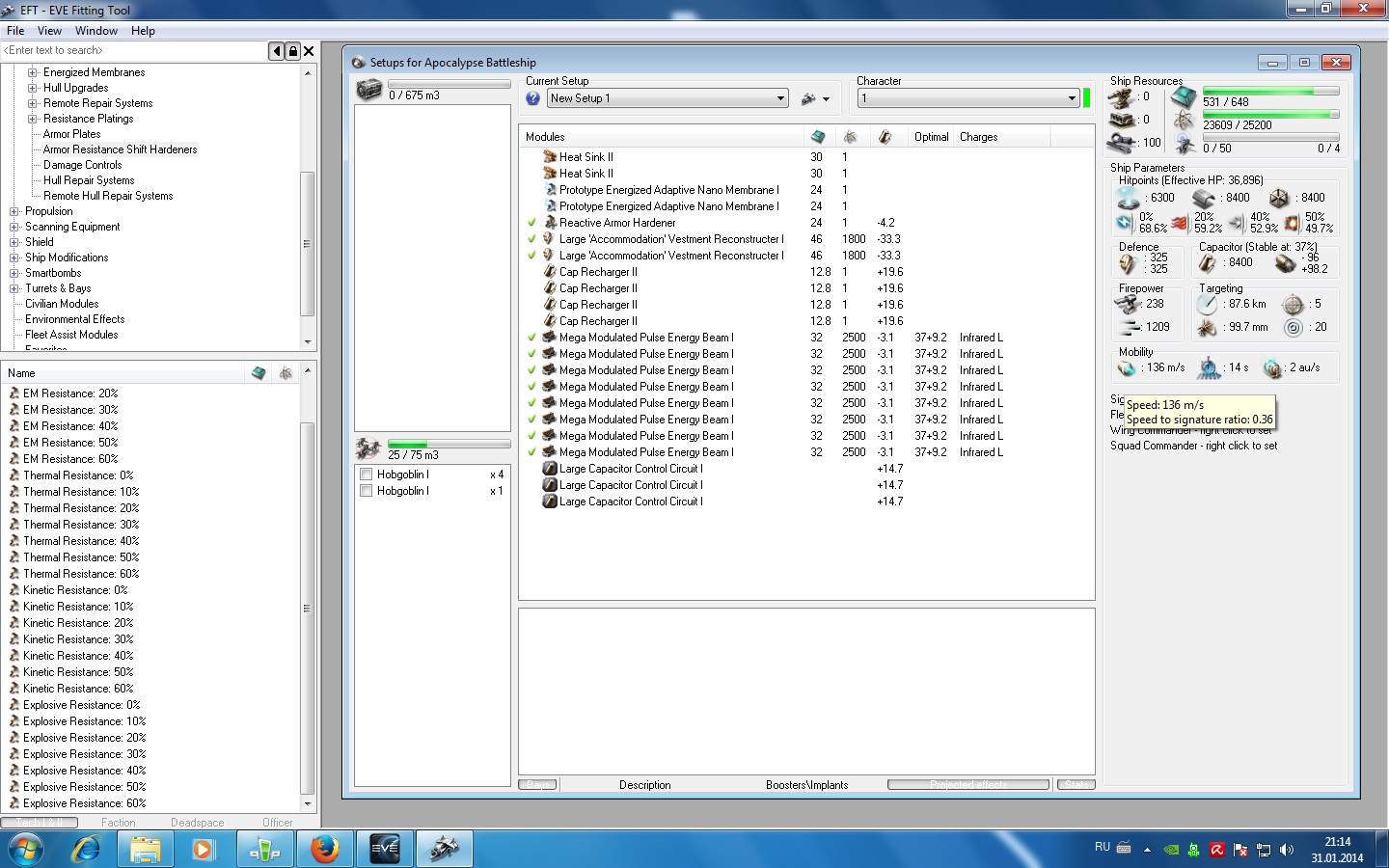This screenshot has width=1389, height=868.
Task: Select the Officer filter button
Action: (x=278, y=823)
